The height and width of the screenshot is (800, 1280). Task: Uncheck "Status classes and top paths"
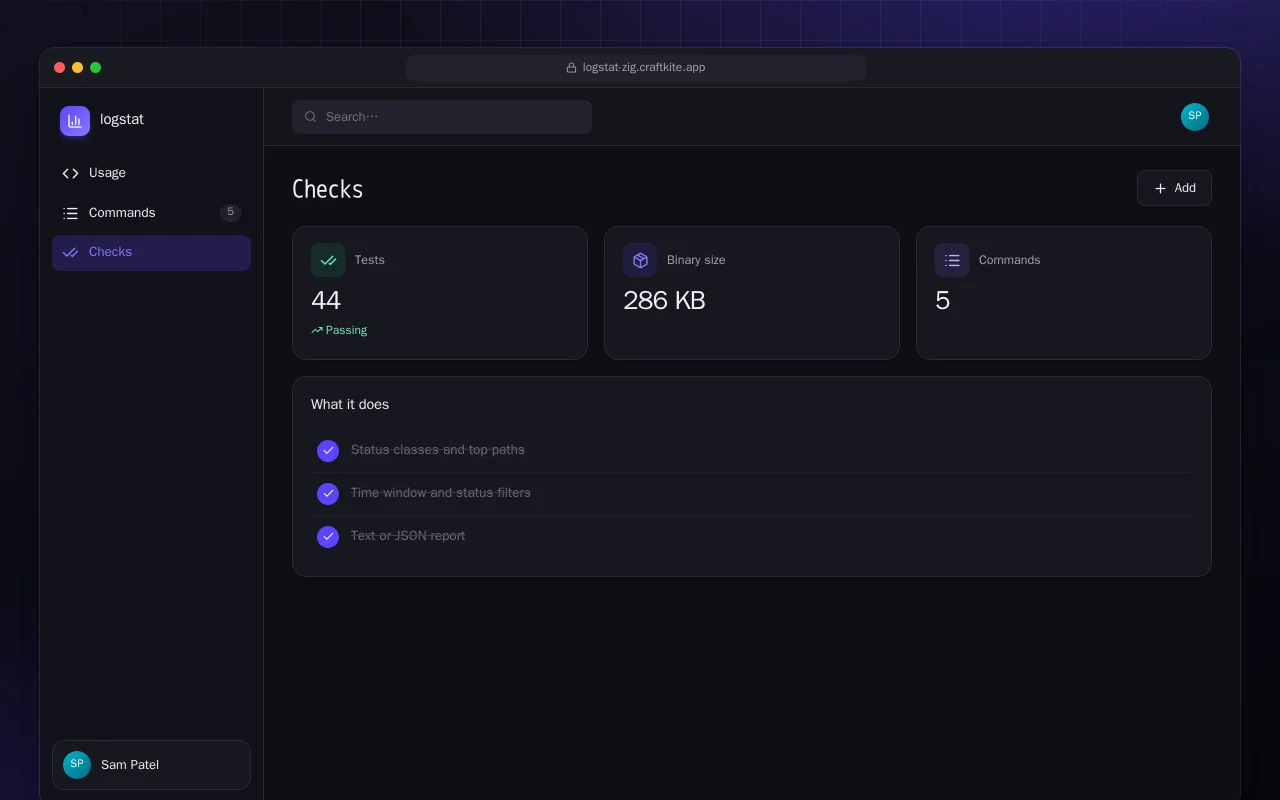click(x=328, y=451)
